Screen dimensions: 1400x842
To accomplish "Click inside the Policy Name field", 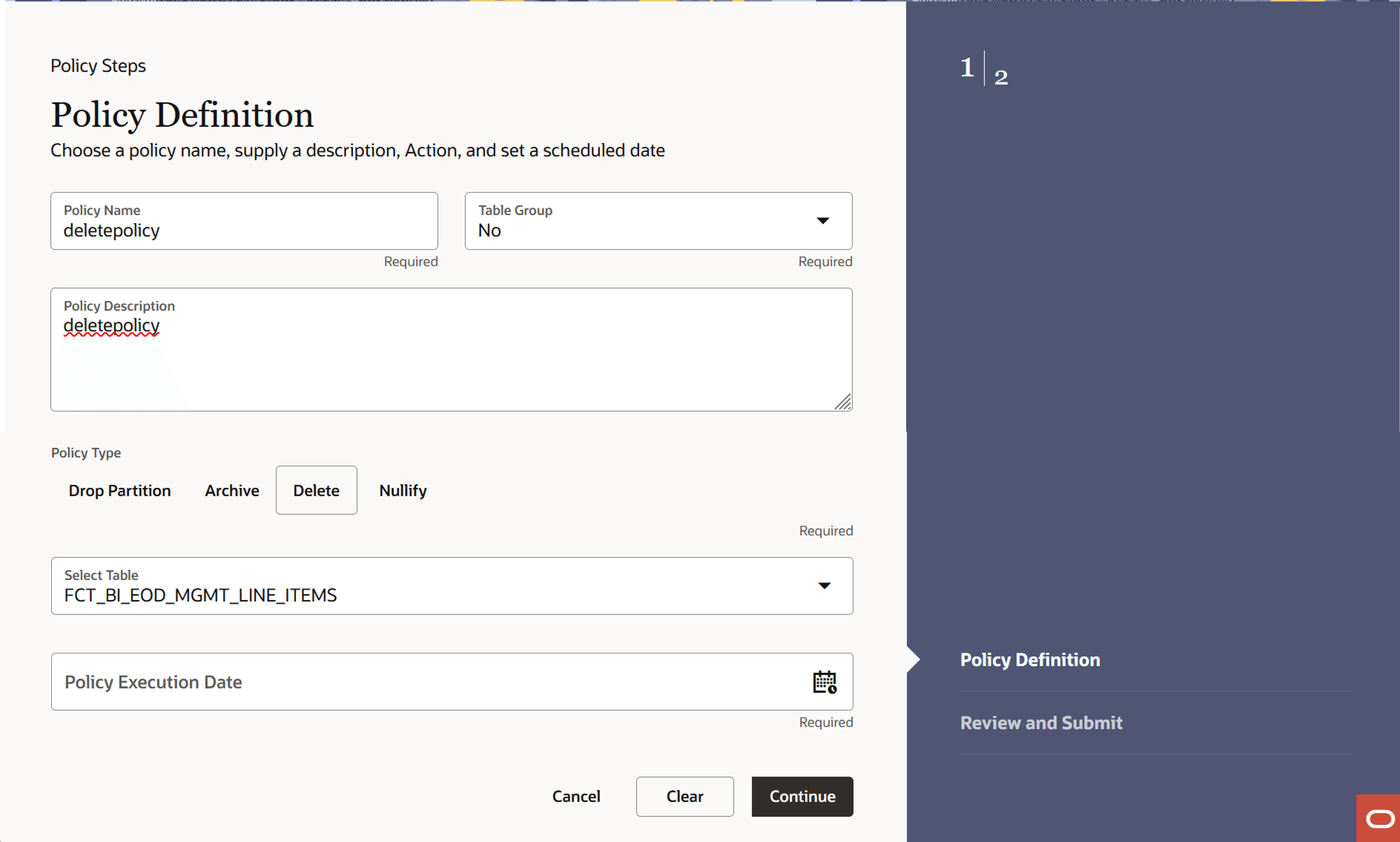I will tap(244, 230).
